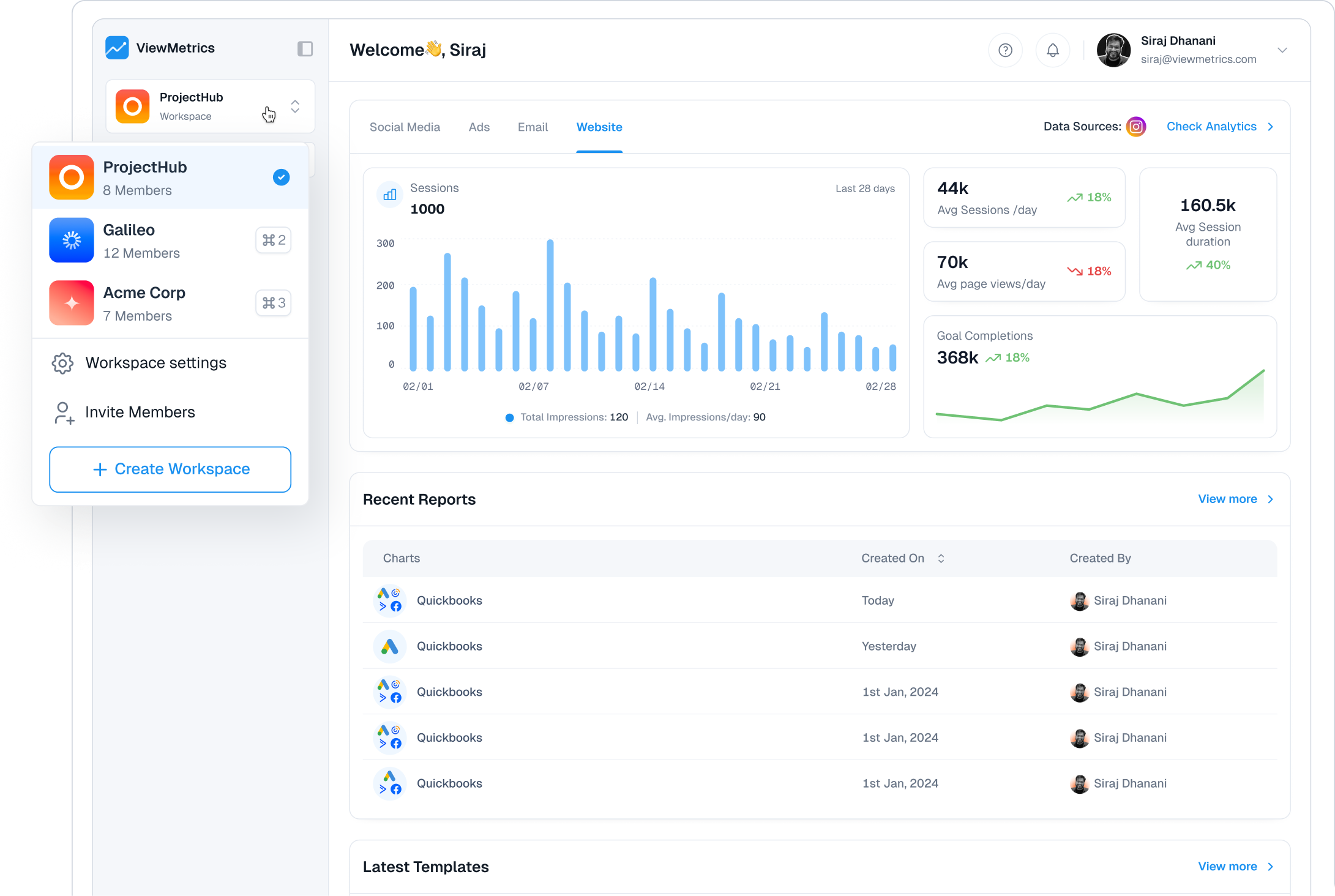Click the help question mark icon
1335x896 pixels.
(1005, 50)
